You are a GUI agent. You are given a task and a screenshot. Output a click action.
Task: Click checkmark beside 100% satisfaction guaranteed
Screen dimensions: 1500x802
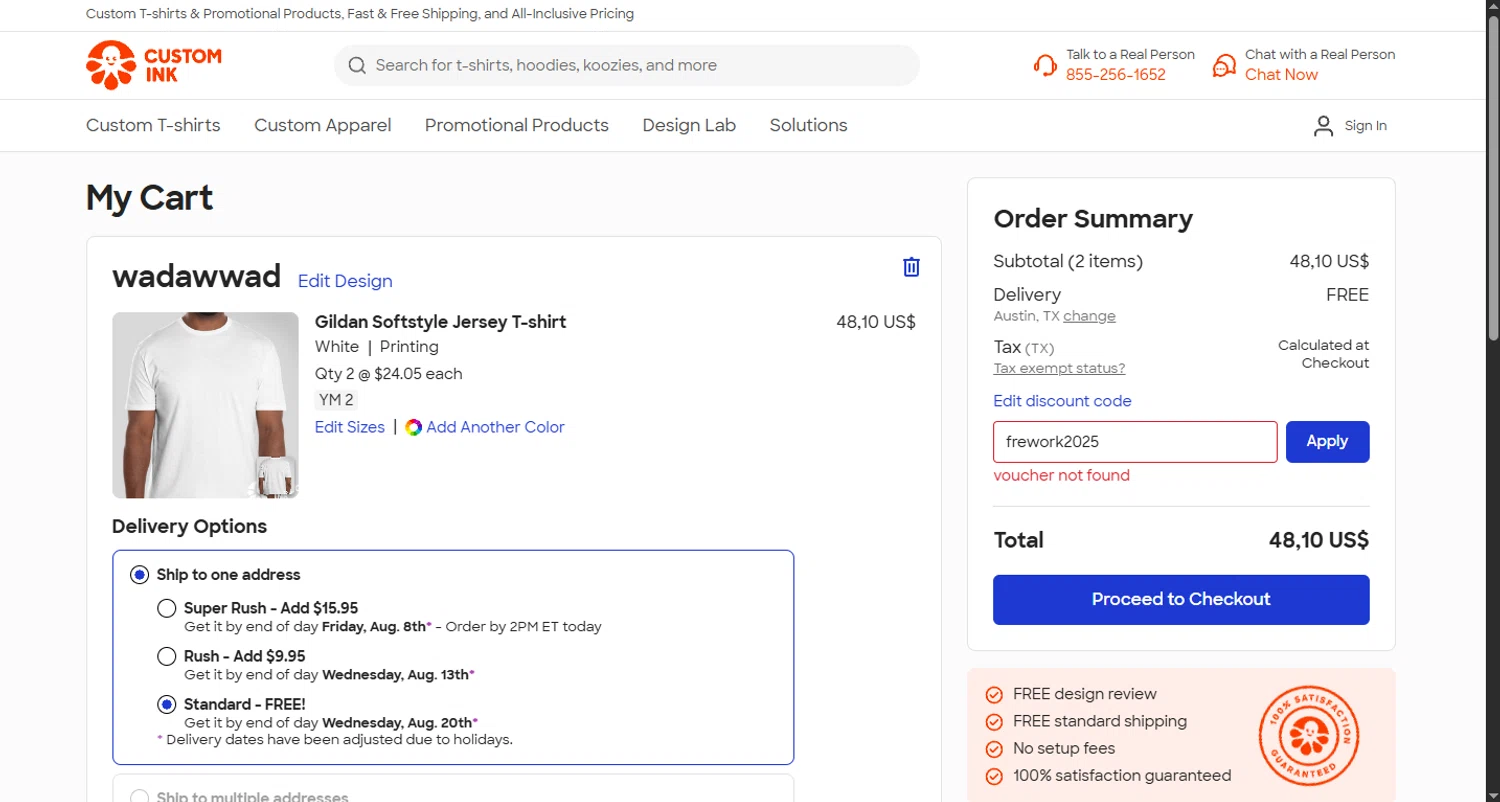pos(994,776)
